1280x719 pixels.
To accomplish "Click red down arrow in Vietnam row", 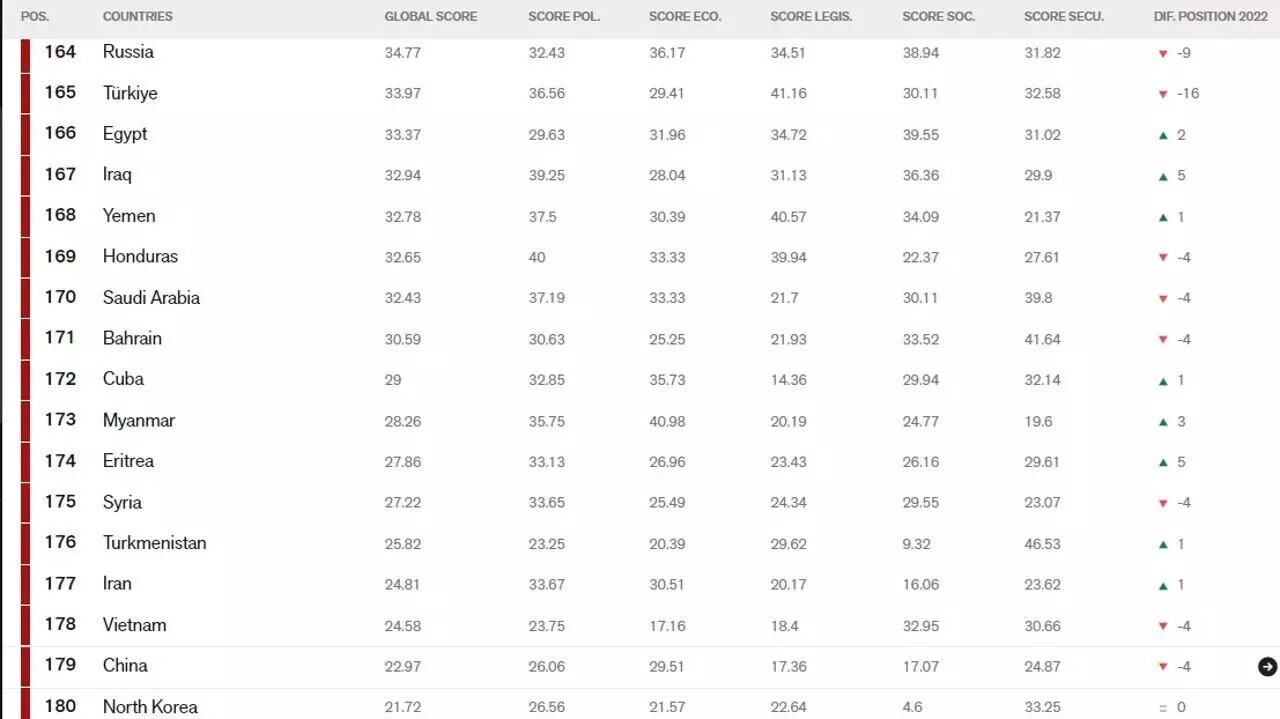I will click(x=1163, y=626).
